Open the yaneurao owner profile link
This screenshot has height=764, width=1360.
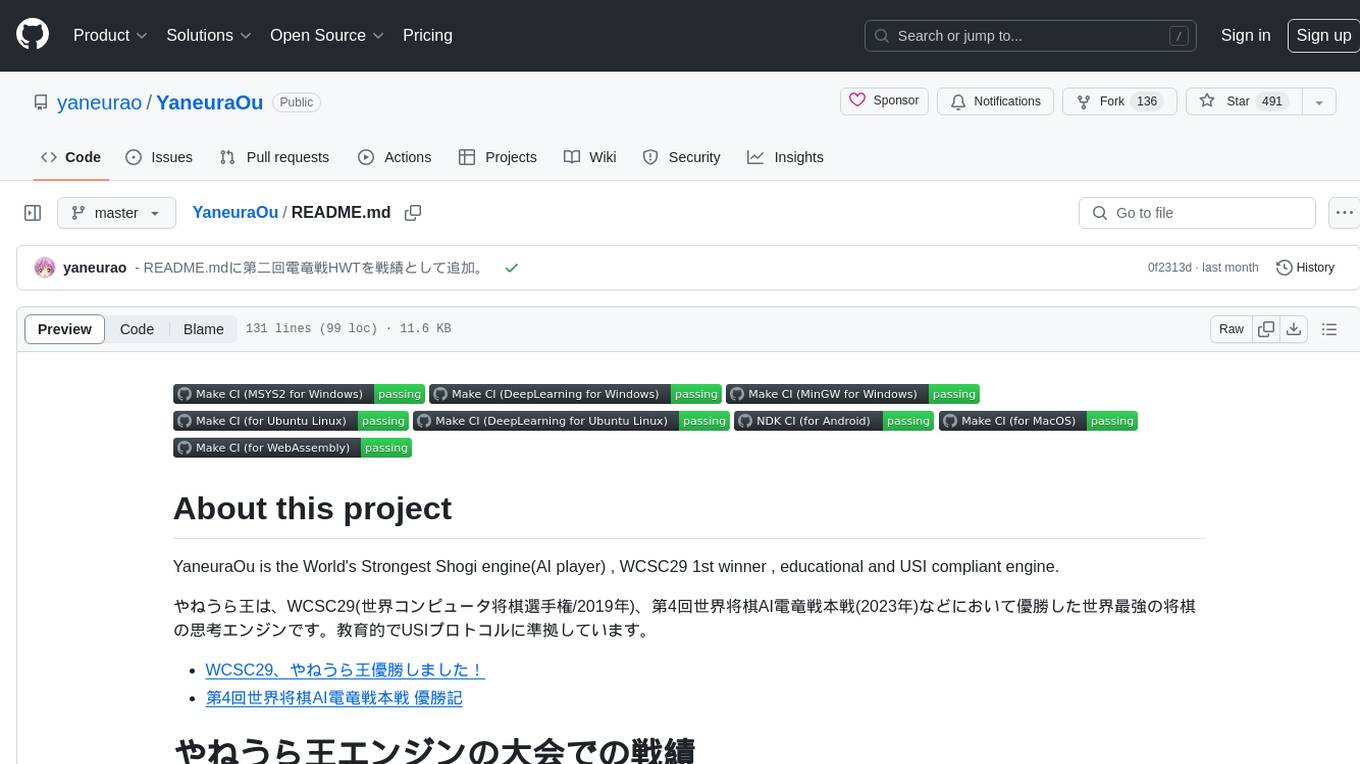[x=99, y=102]
